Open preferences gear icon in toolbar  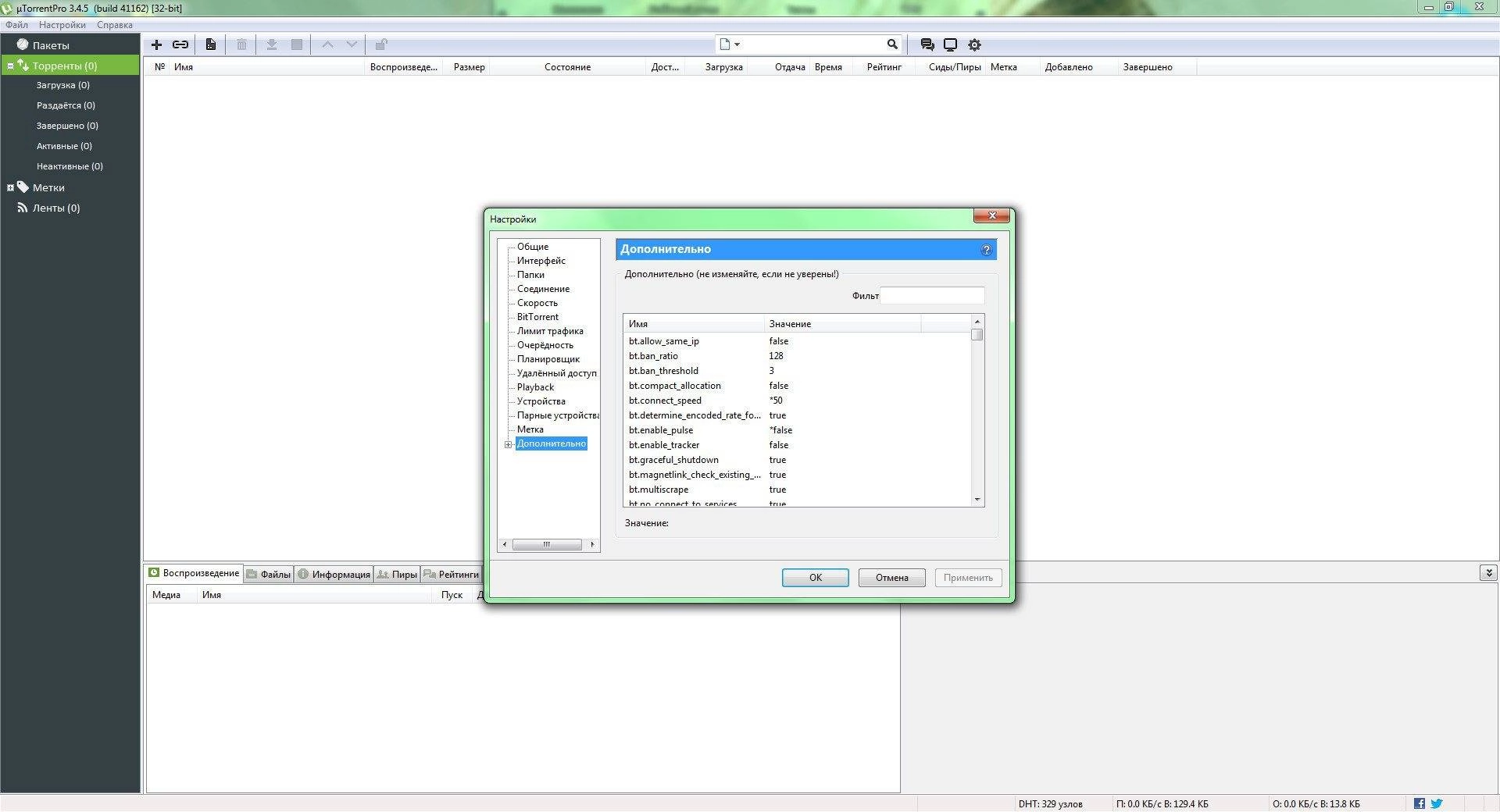pyautogui.click(x=975, y=45)
